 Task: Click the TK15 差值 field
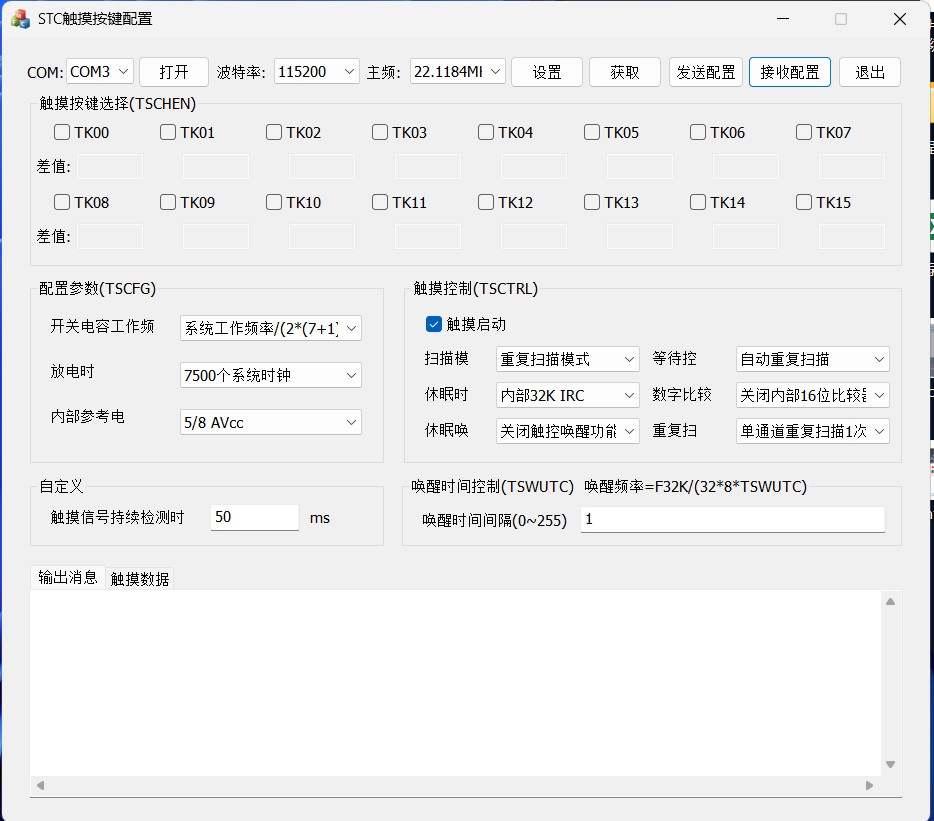(x=852, y=237)
